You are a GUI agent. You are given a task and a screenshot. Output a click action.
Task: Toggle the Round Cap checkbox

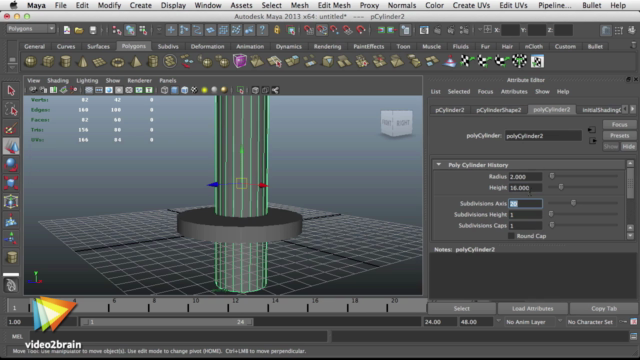[x=511, y=236]
